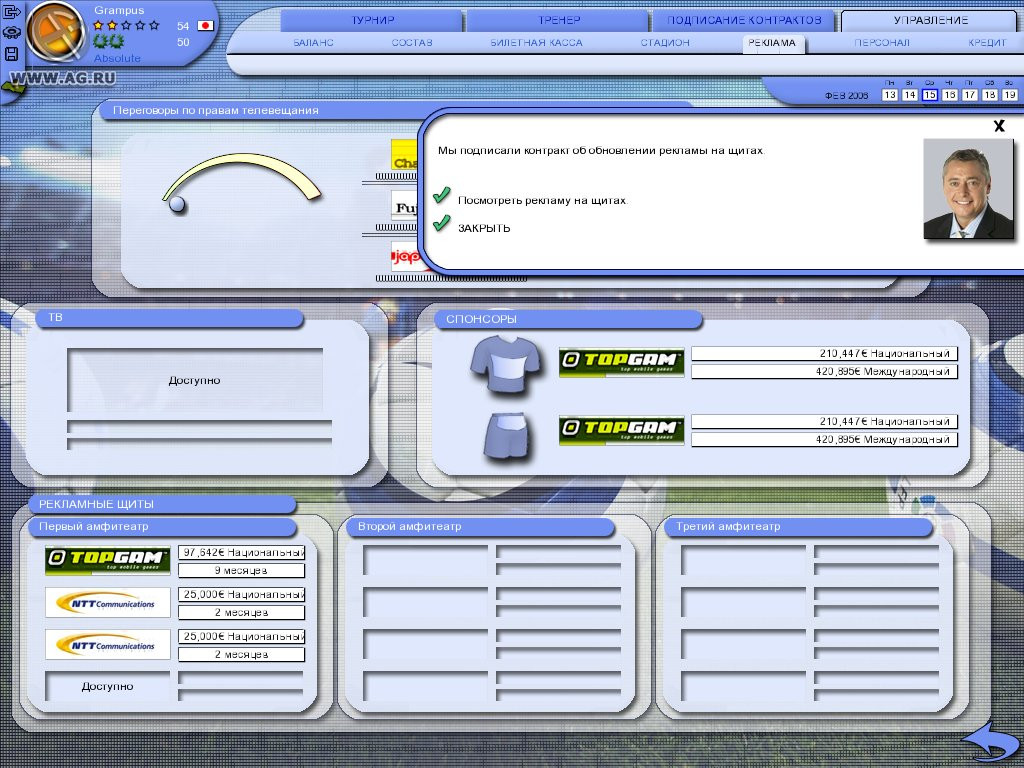Open the ТРЕНЕР tab
The width and height of the screenshot is (1024, 768).
tap(559, 20)
